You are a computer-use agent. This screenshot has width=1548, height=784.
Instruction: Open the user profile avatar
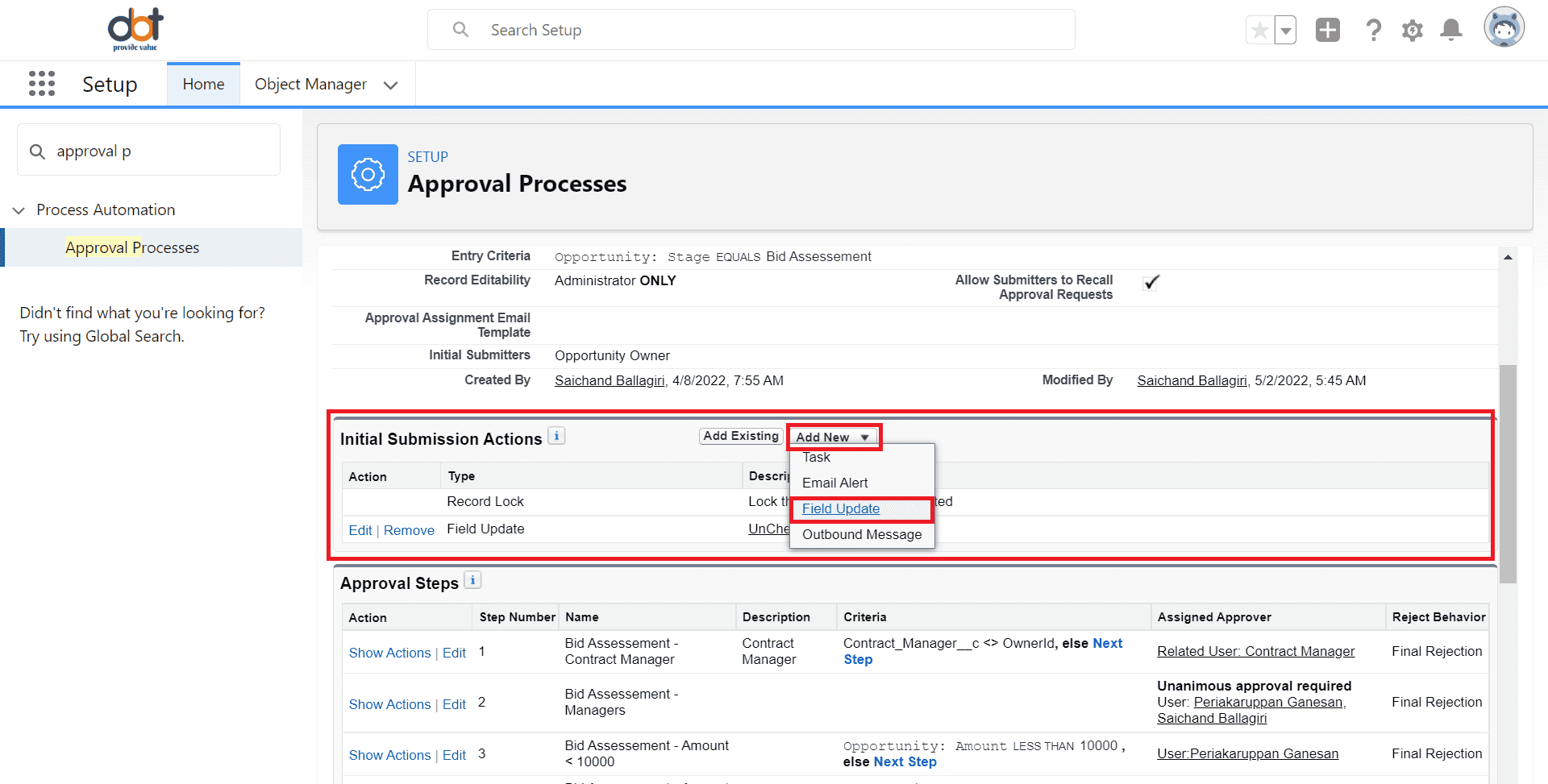[x=1504, y=28]
